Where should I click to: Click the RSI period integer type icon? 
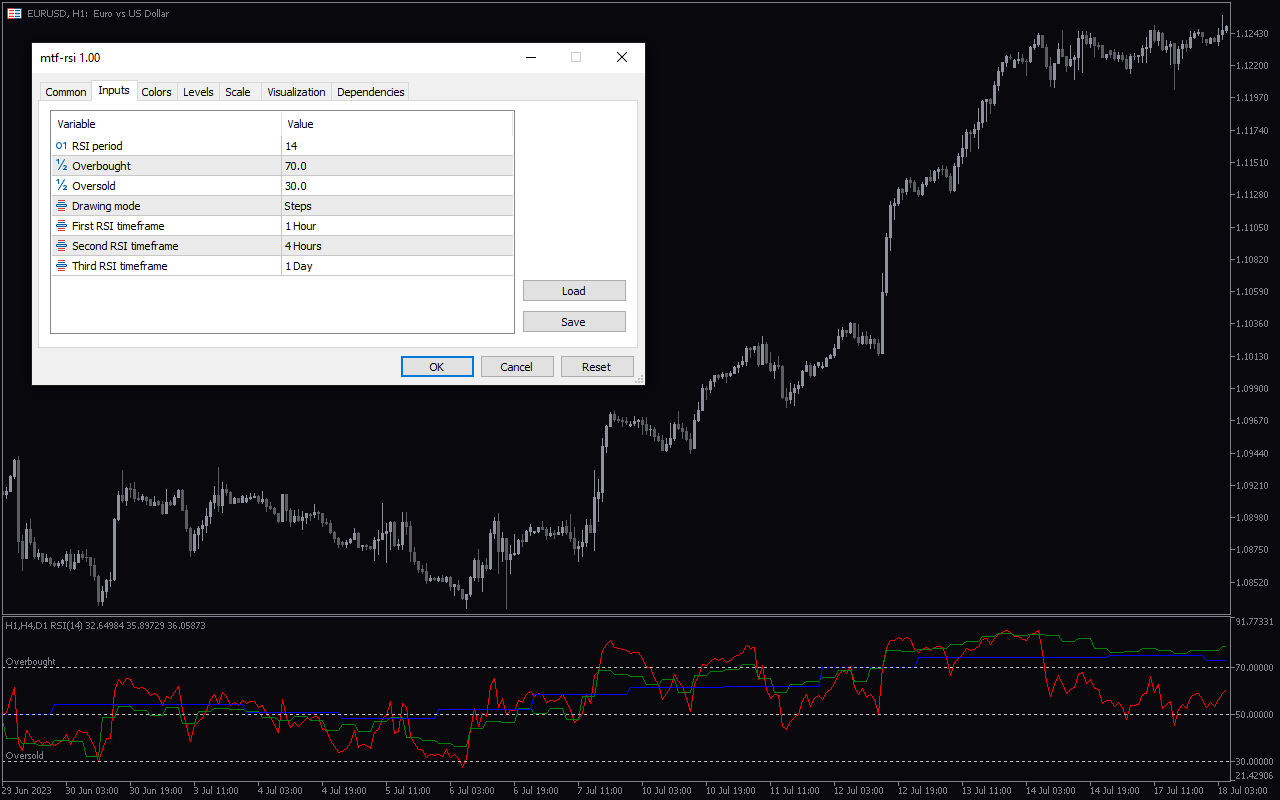61,146
